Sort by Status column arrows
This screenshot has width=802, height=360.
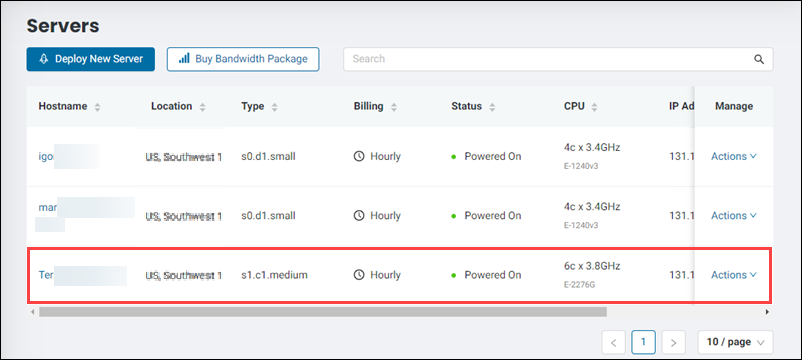pos(492,107)
